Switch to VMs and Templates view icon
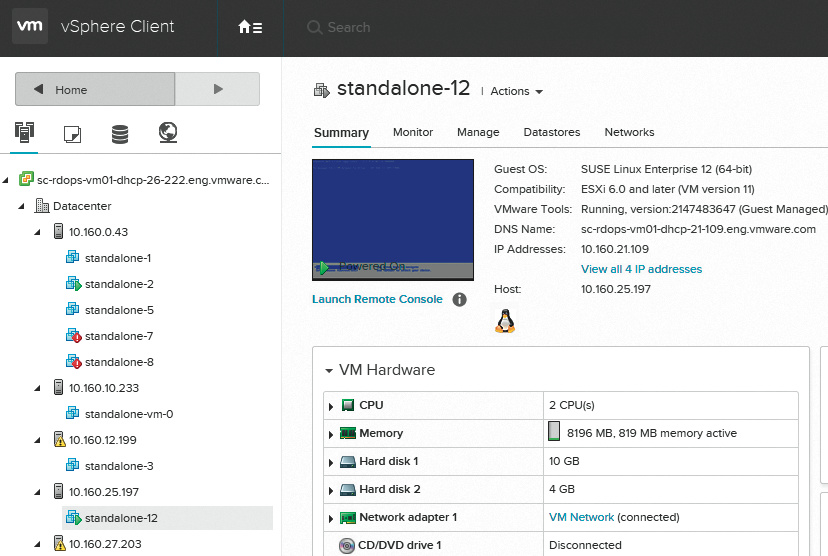 point(72,132)
